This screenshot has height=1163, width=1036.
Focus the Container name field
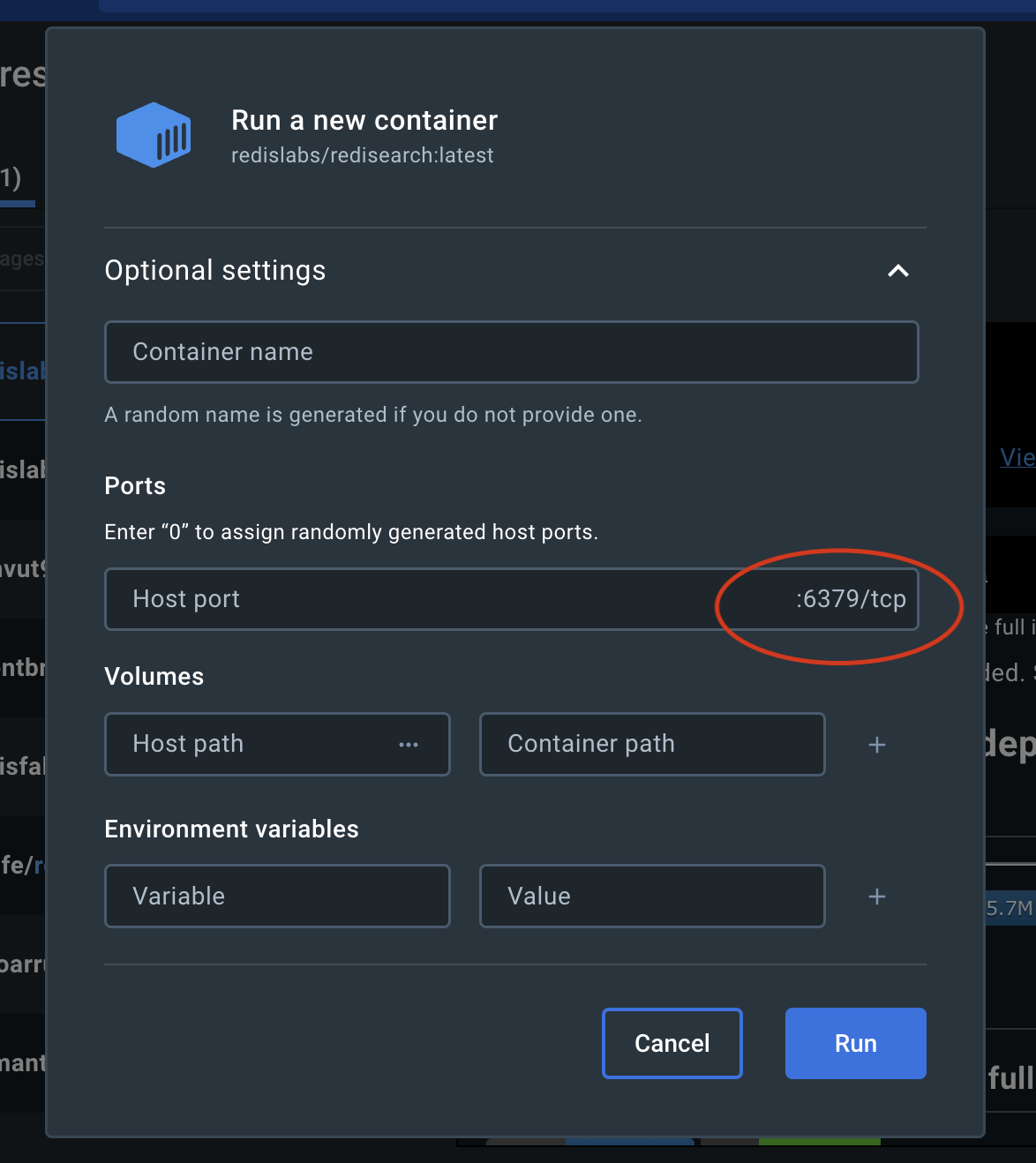click(x=511, y=352)
